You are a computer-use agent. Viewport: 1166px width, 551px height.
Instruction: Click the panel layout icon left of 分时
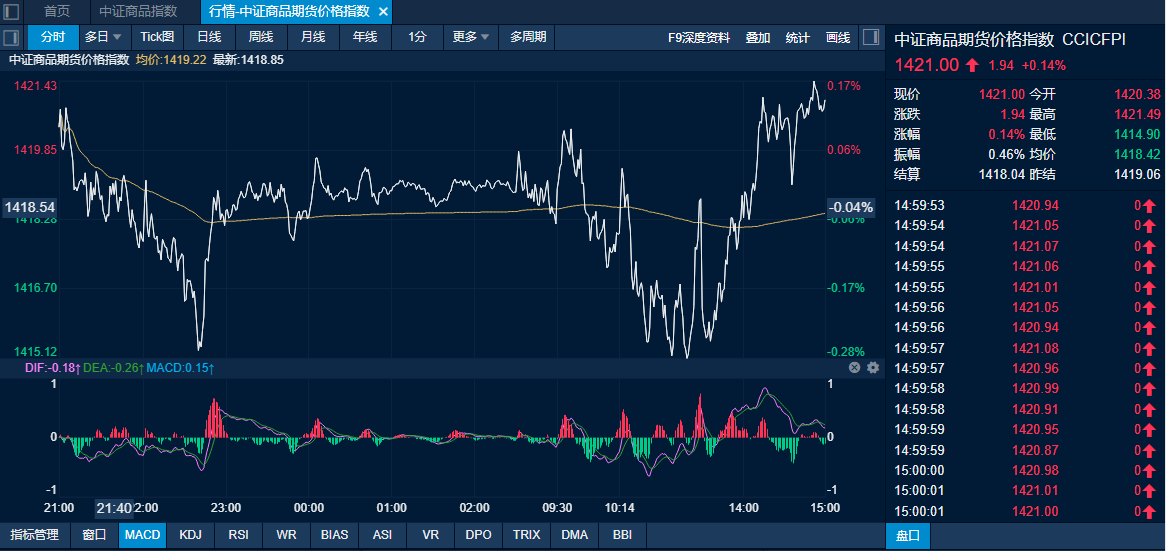click(12, 37)
